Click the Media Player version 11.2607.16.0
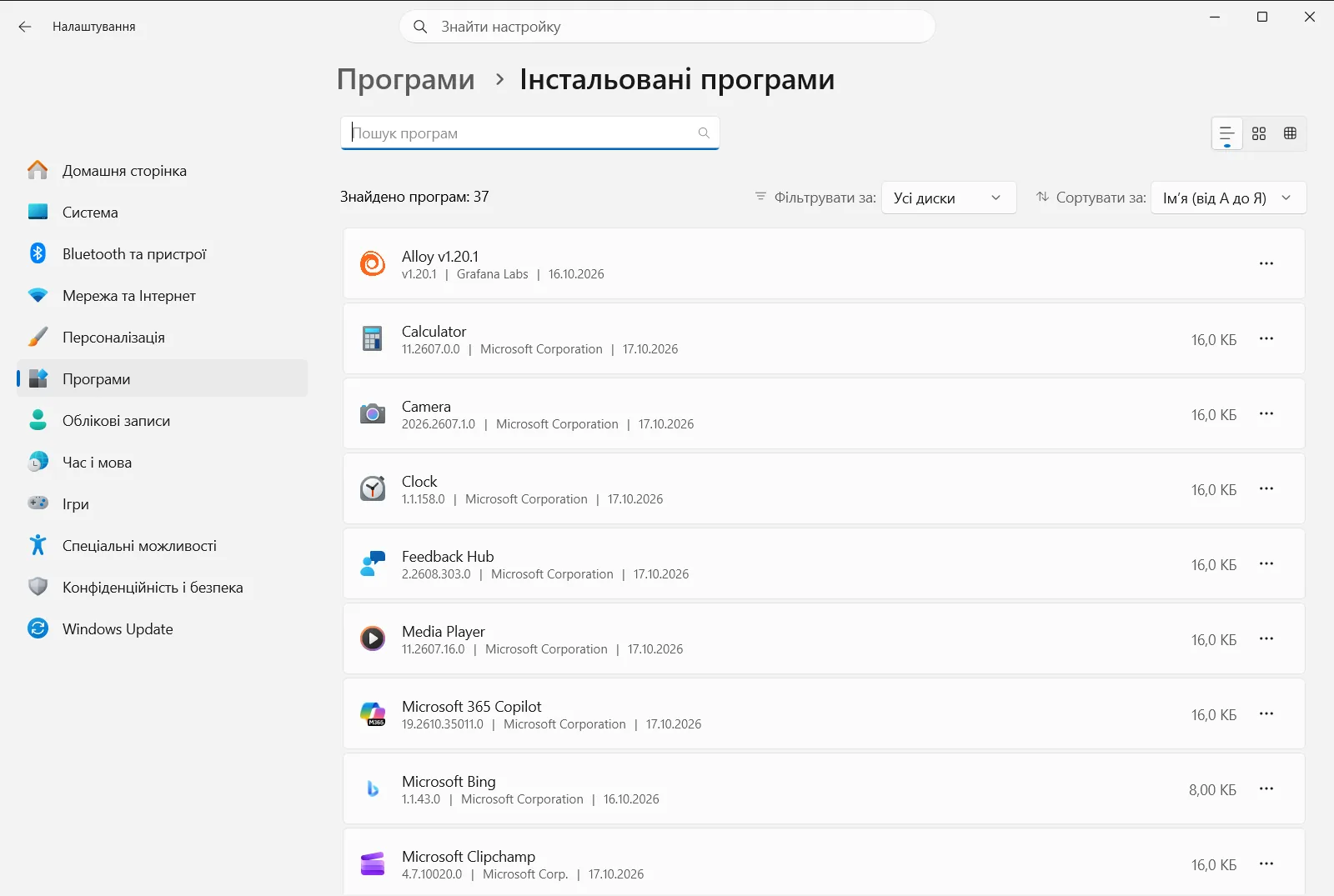Image resolution: width=1334 pixels, height=896 pixels. point(433,649)
